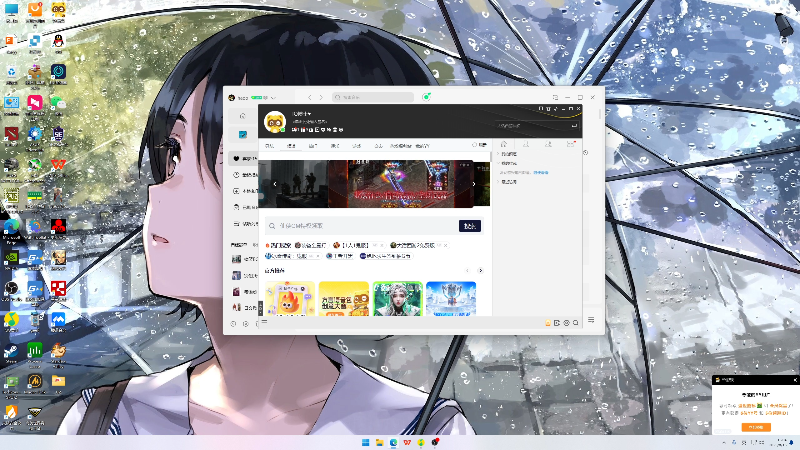
Task: Click the central game banner image
Action: click(401, 184)
